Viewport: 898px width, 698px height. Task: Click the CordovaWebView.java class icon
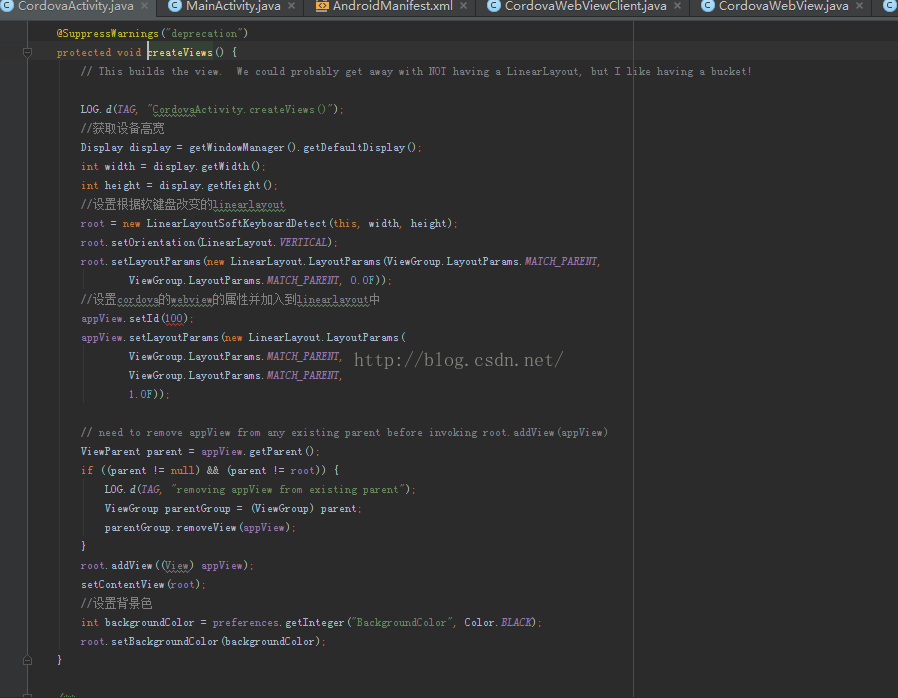(708, 6)
